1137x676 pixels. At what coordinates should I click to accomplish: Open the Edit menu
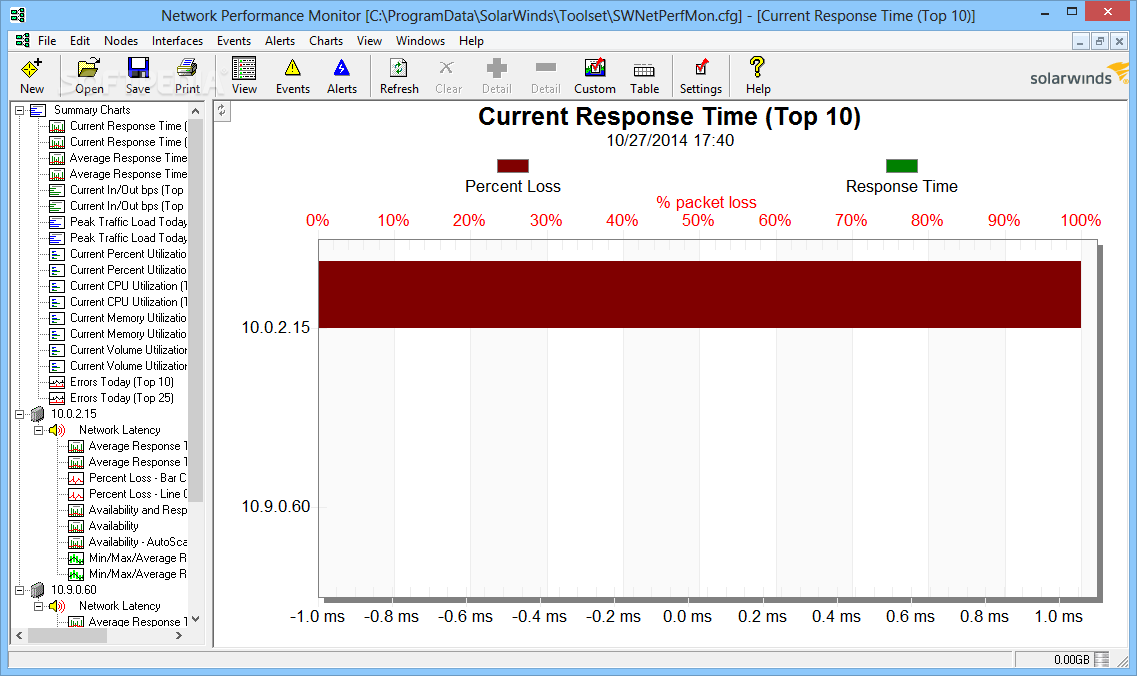[x=80, y=41]
